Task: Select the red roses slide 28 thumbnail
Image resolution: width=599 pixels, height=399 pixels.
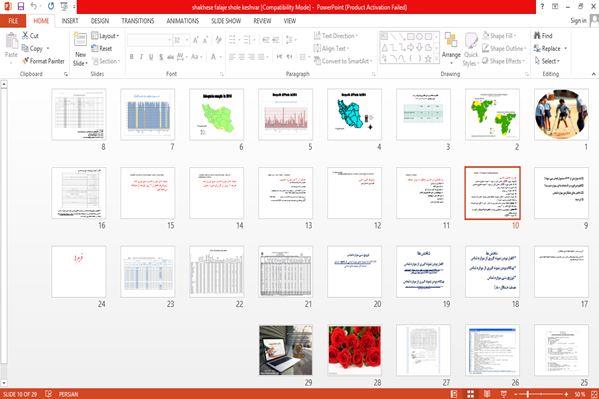Action: click(355, 350)
